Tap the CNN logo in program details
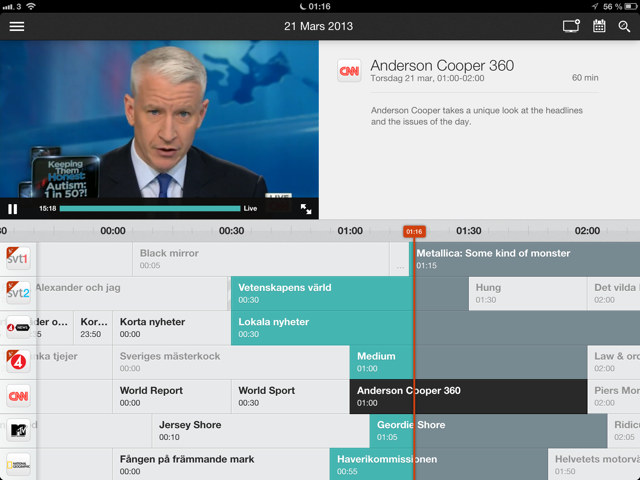640x480 pixels. pos(349,71)
